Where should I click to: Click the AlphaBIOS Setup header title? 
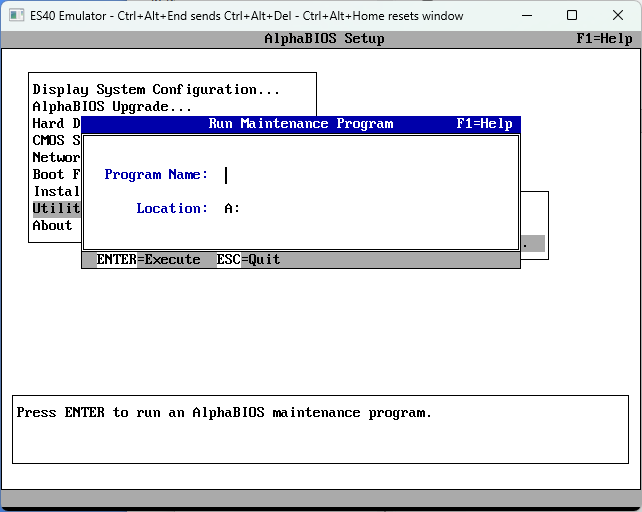coord(324,39)
